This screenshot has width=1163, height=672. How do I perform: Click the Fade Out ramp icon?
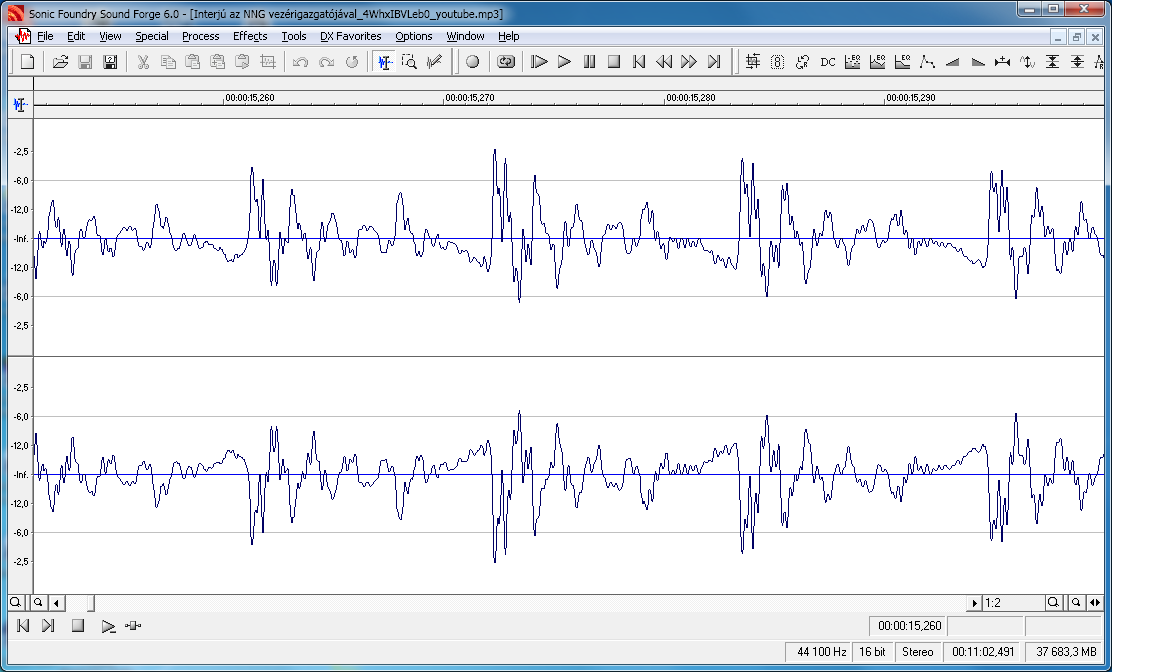point(978,62)
